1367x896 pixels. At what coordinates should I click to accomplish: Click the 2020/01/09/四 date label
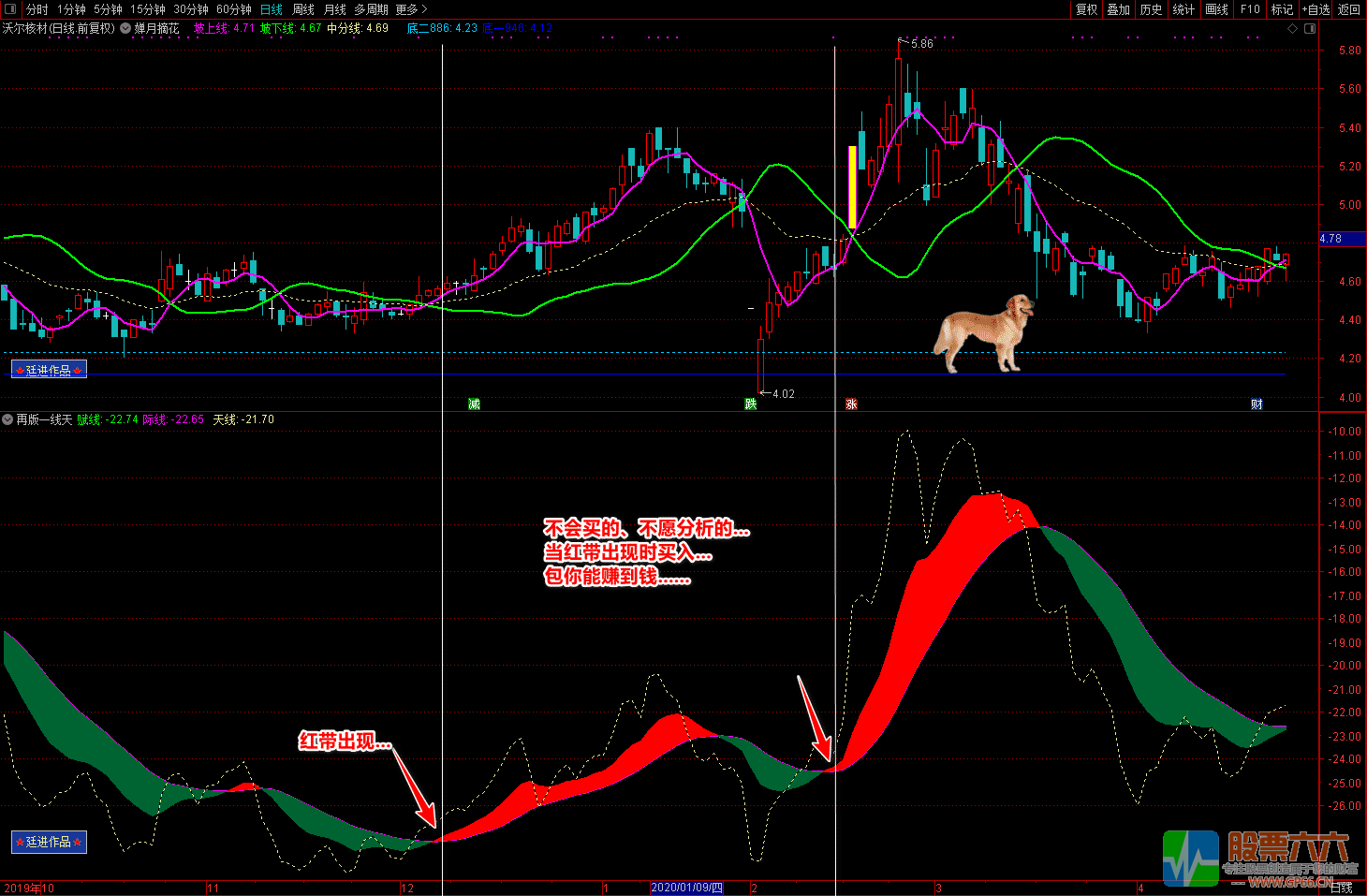coord(687,888)
